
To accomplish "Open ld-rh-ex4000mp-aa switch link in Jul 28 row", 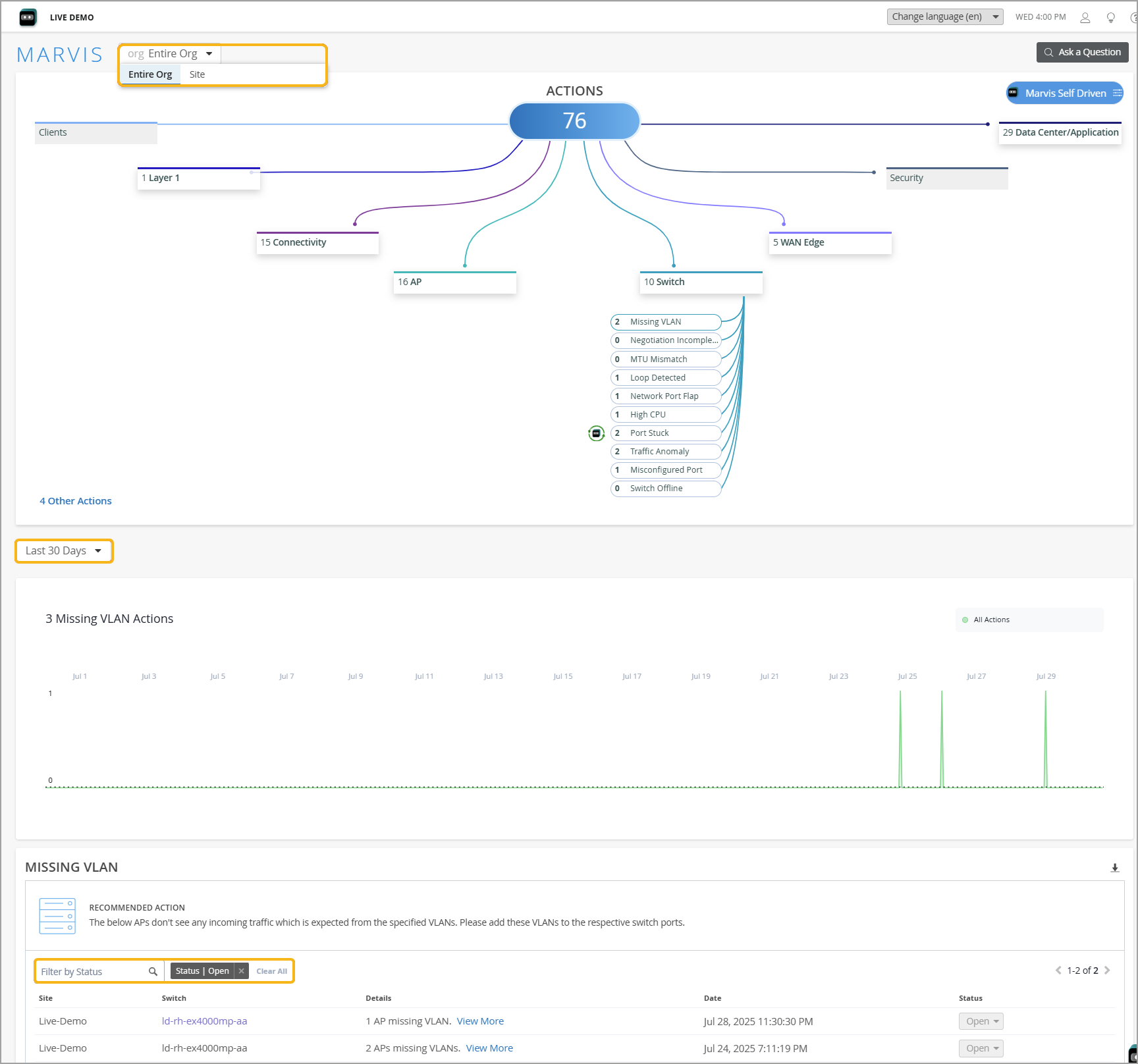I will 204,1021.
